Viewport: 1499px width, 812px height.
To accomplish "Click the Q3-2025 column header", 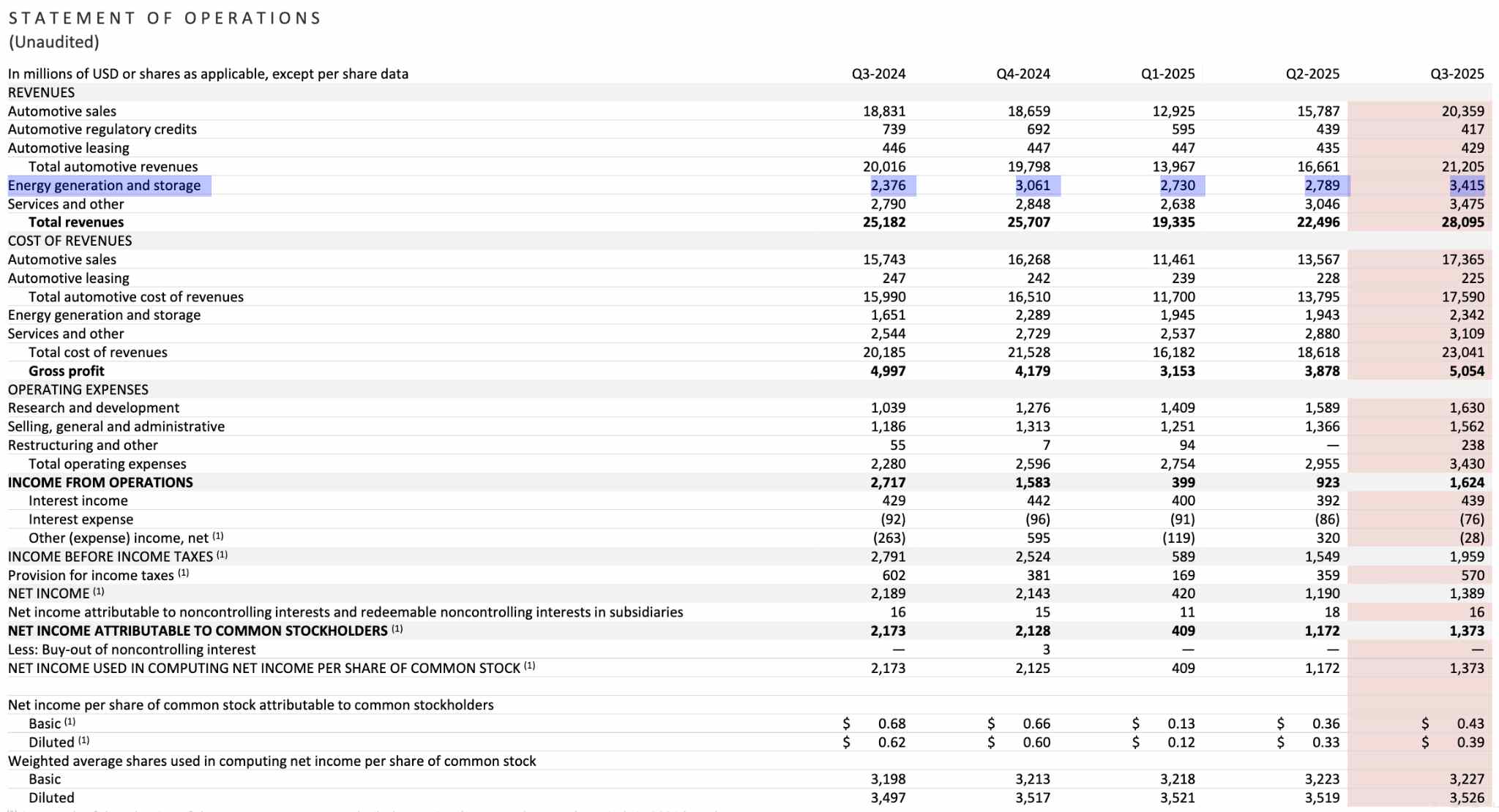I will (x=1457, y=73).
